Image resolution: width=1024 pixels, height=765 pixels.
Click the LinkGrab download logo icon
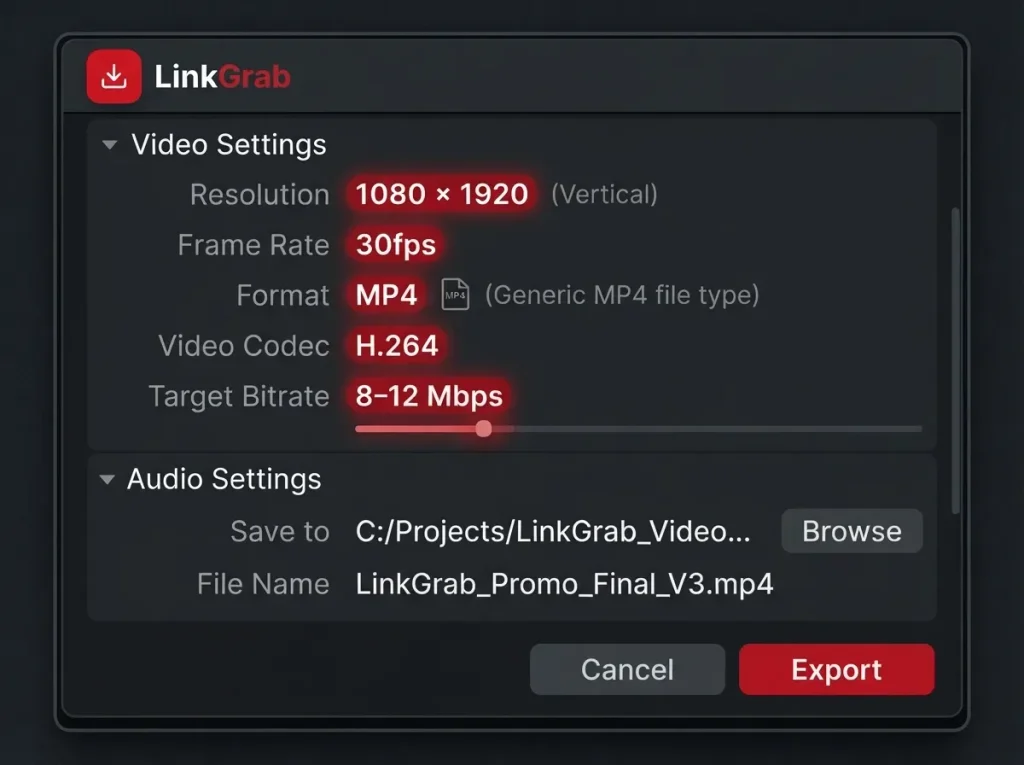tap(114, 76)
